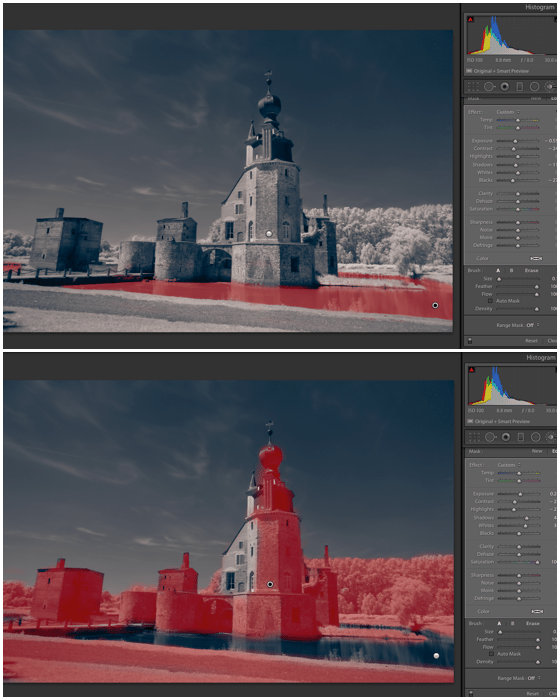The height and width of the screenshot is (700, 560).
Task: Click Dehaze slider handle in upper panel
Action: 518,201
